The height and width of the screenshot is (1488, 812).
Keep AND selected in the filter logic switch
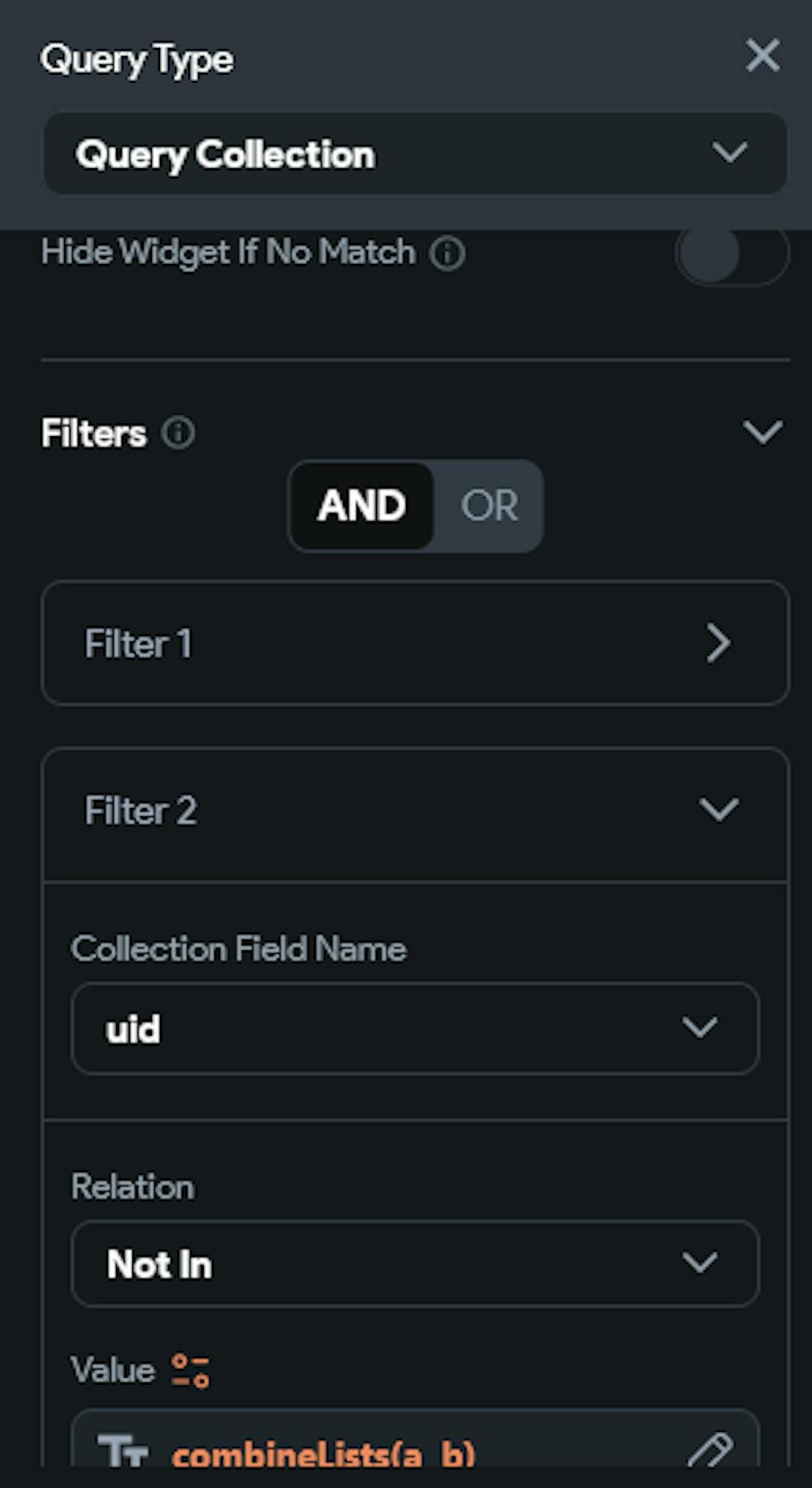pos(363,506)
